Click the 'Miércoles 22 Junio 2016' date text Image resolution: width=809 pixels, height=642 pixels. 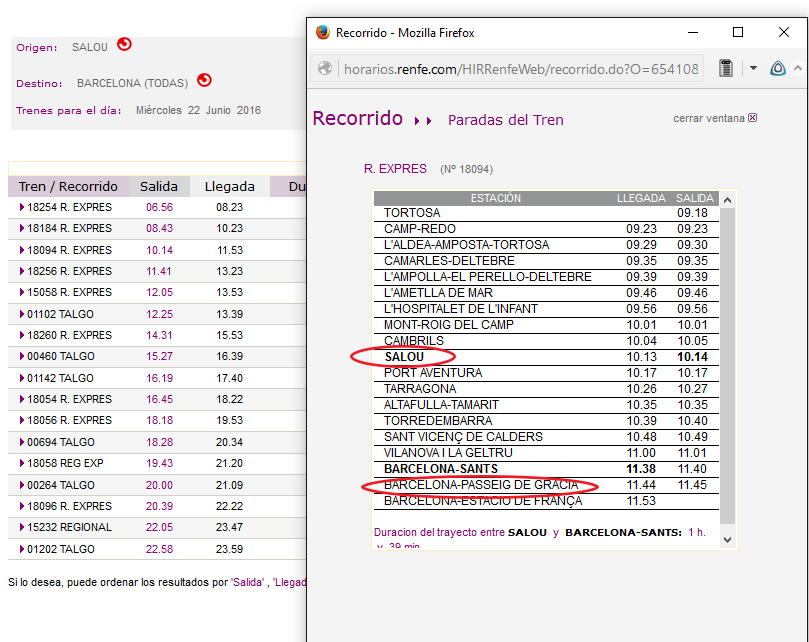click(198, 110)
